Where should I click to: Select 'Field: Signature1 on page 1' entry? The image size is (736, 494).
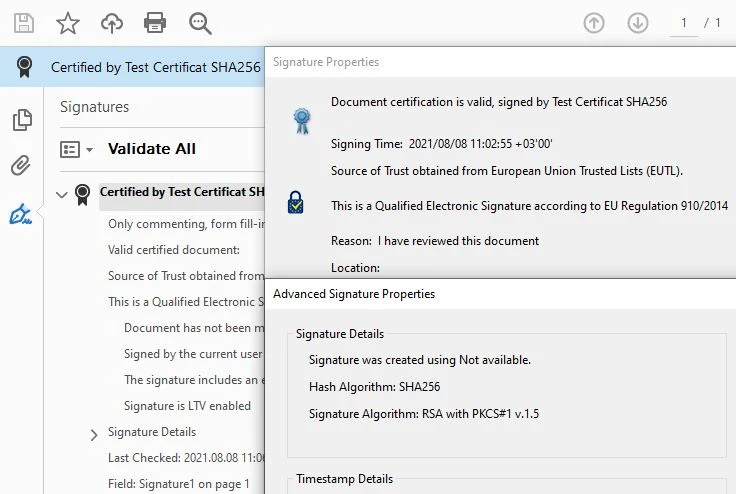tap(185, 484)
